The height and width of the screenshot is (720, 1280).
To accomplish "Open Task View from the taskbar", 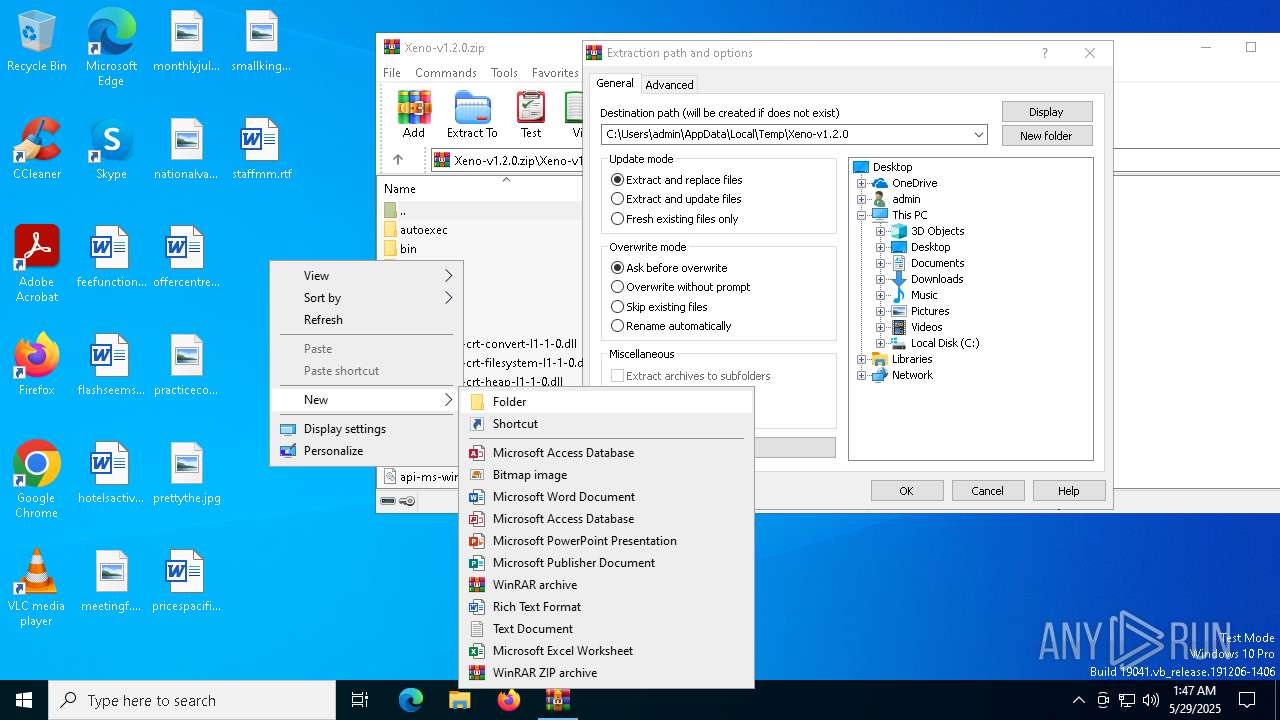I will point(360,700).
